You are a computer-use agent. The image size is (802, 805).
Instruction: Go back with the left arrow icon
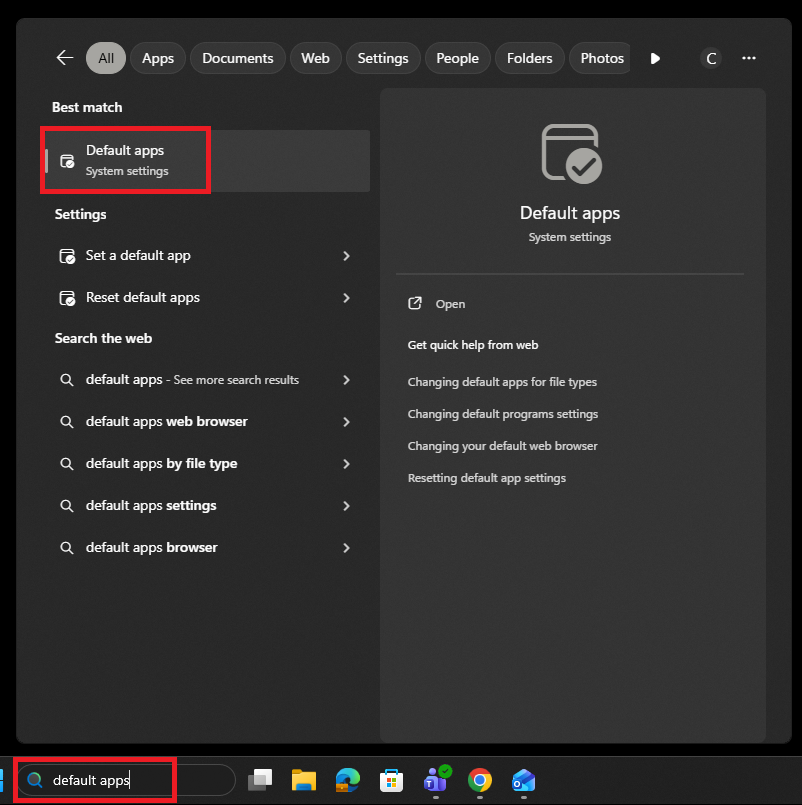[x=65, y=58]
